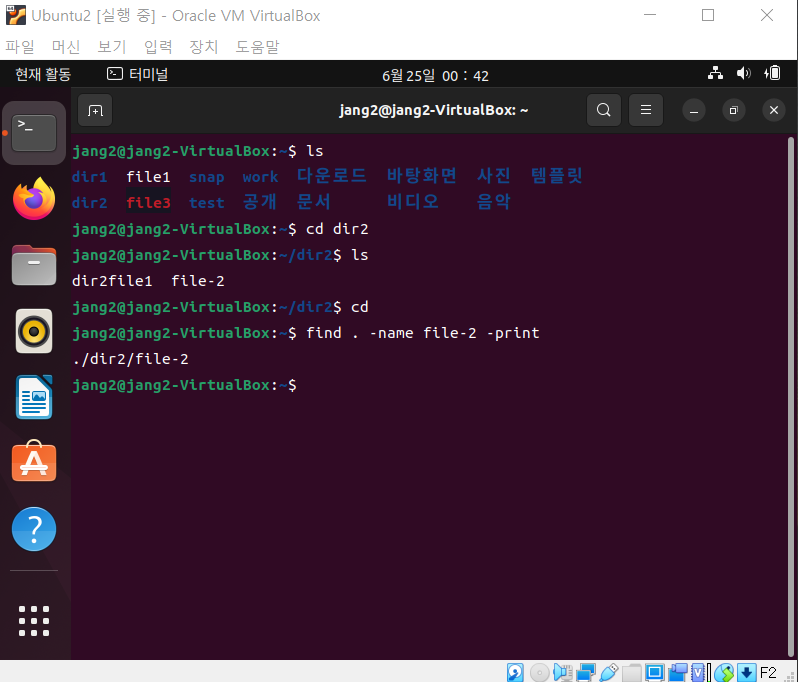798x682 pixels.
Task: Click the find . -name file-2 -print command
Action: click(x=422, y=333)
